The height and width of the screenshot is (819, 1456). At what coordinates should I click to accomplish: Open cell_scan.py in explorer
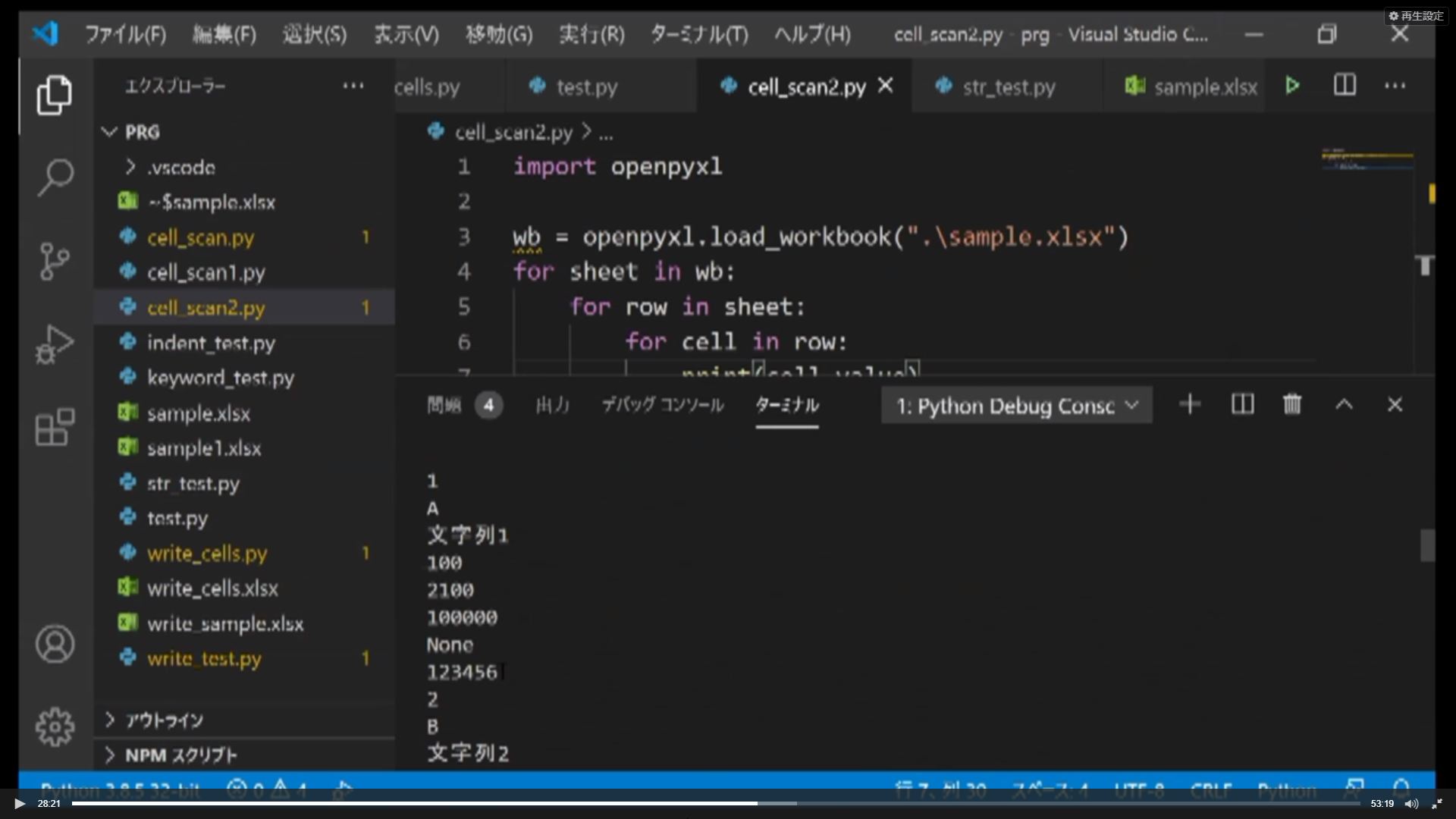pos(244,237)
